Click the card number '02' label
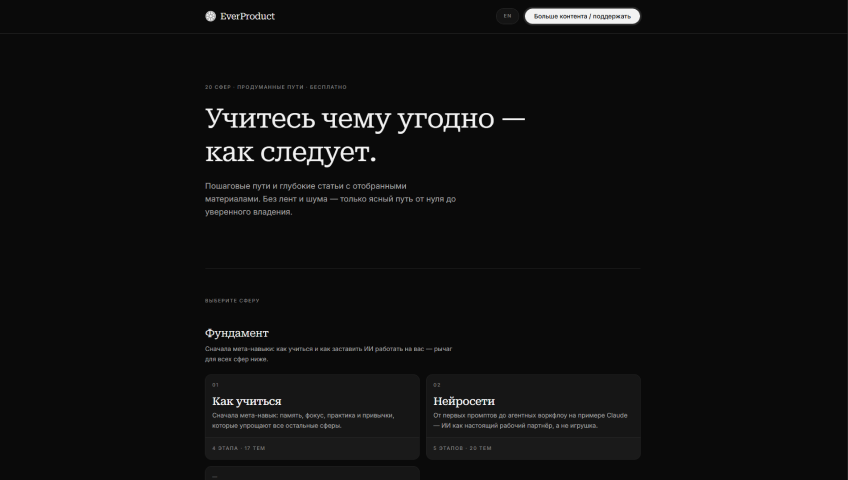 pyautogui.click(x=437, y=385)
